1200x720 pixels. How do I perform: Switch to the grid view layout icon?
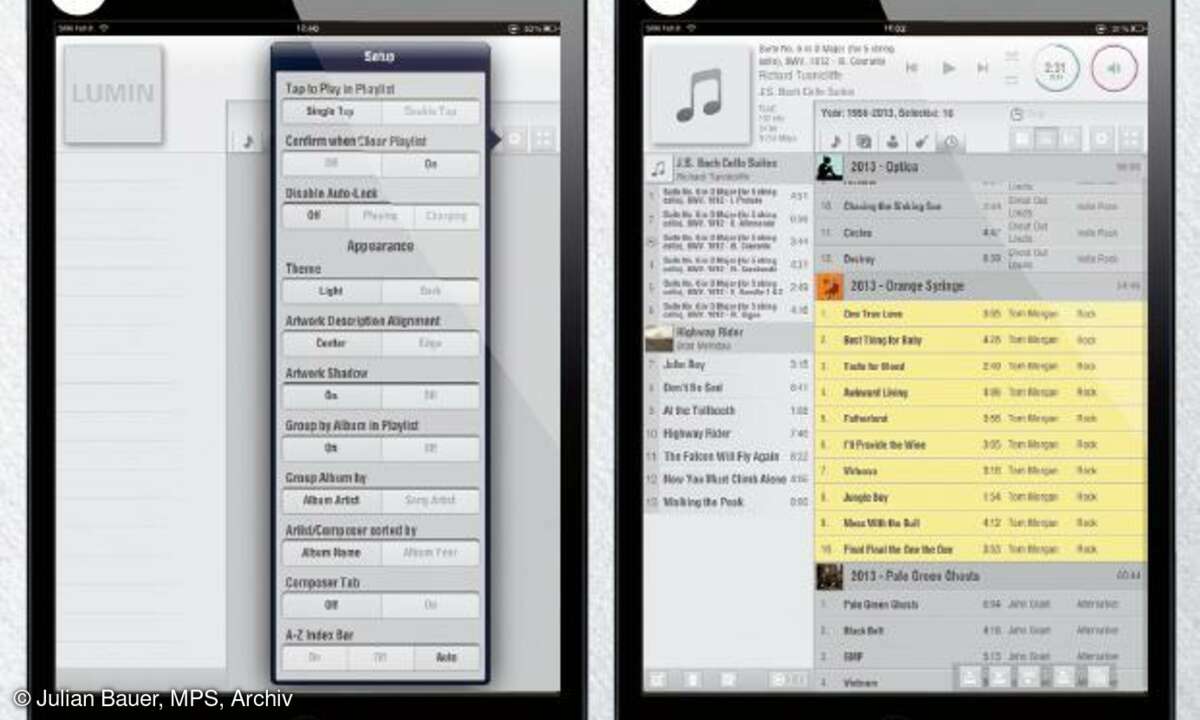click(1022, 139)
